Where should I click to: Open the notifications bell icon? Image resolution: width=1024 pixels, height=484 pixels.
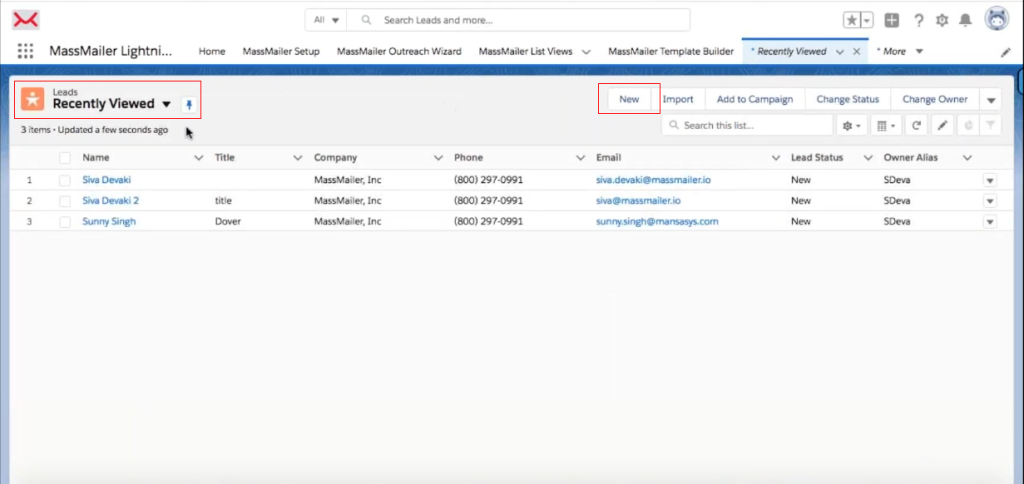pos(965,20)
